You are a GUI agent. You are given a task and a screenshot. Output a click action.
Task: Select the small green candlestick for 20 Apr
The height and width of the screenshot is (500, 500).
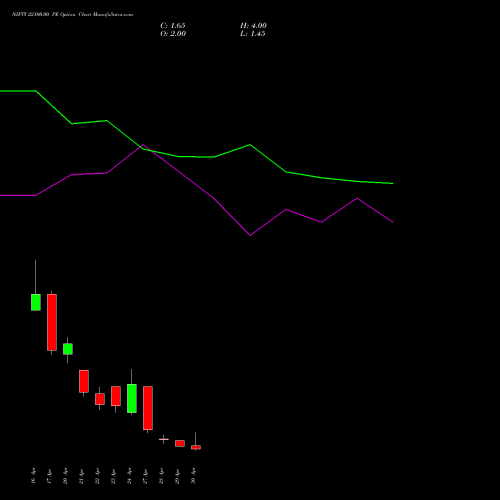pyautogui.click(x=68, y=349)
